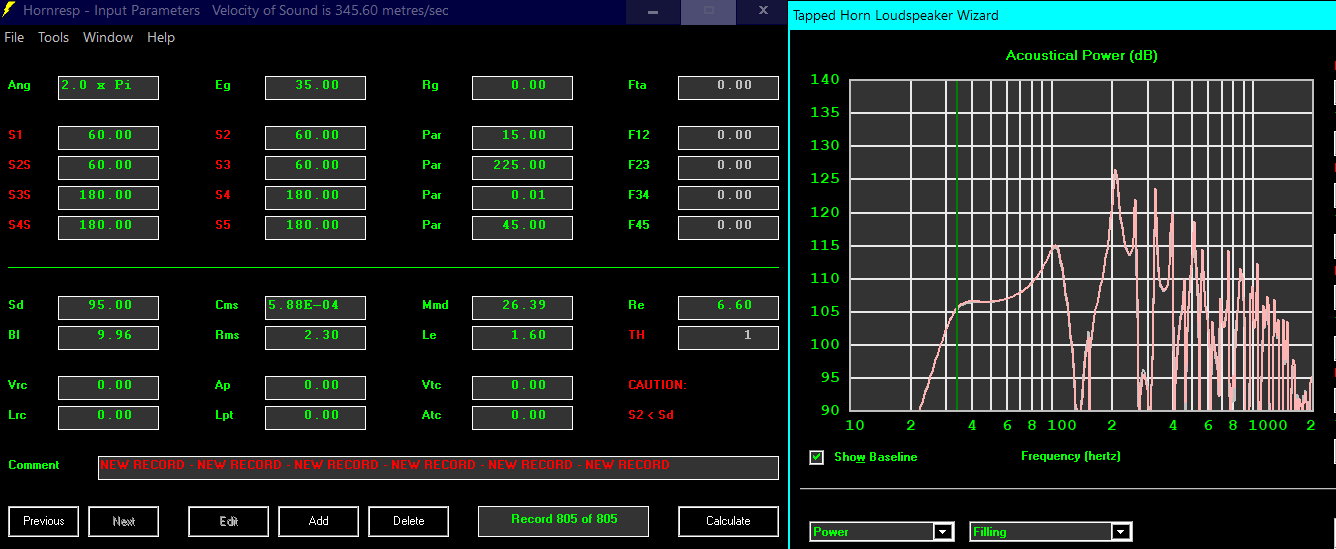The height and width of the screenshot is (549, 1336).
Task: Go to the Previous record
Action: [x=44, y=521]
